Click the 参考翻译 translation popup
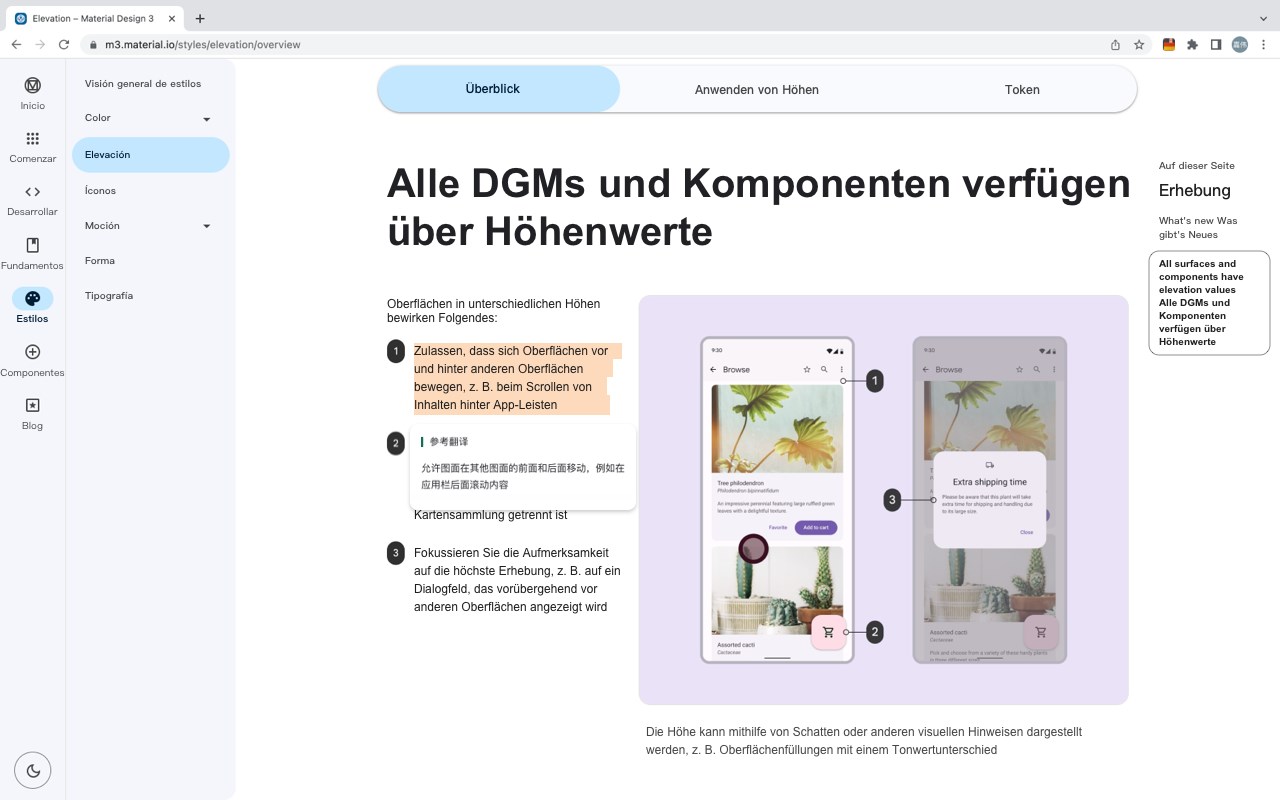The image size is (1280, 800). coord(523,467)
